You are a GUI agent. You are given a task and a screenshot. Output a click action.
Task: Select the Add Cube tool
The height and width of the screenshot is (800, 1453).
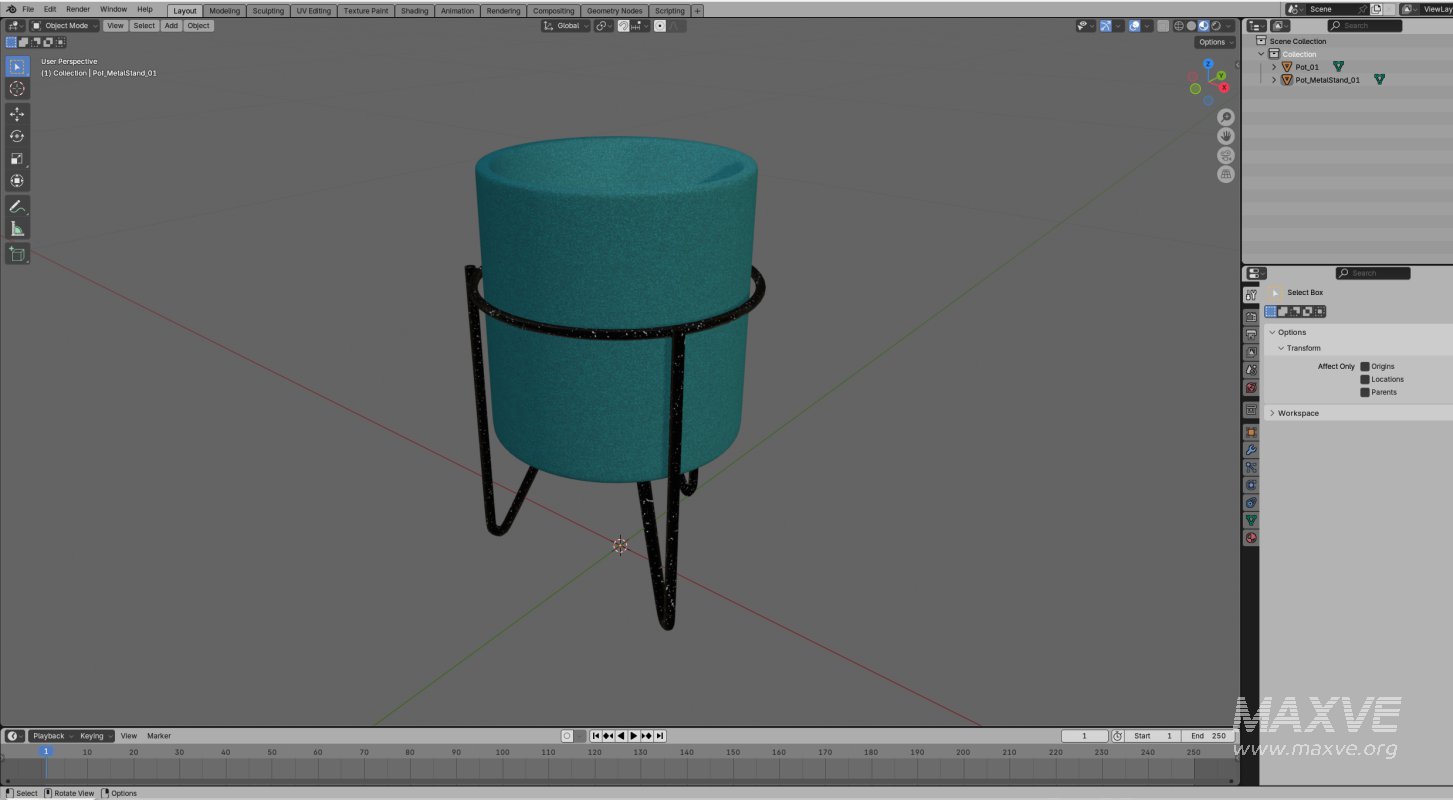point(17,254)
